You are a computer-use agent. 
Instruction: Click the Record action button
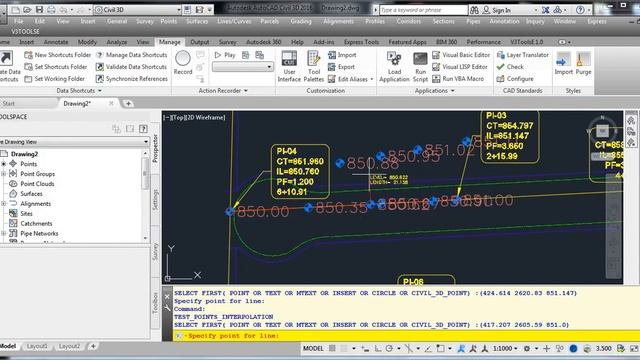coord(183,63)
